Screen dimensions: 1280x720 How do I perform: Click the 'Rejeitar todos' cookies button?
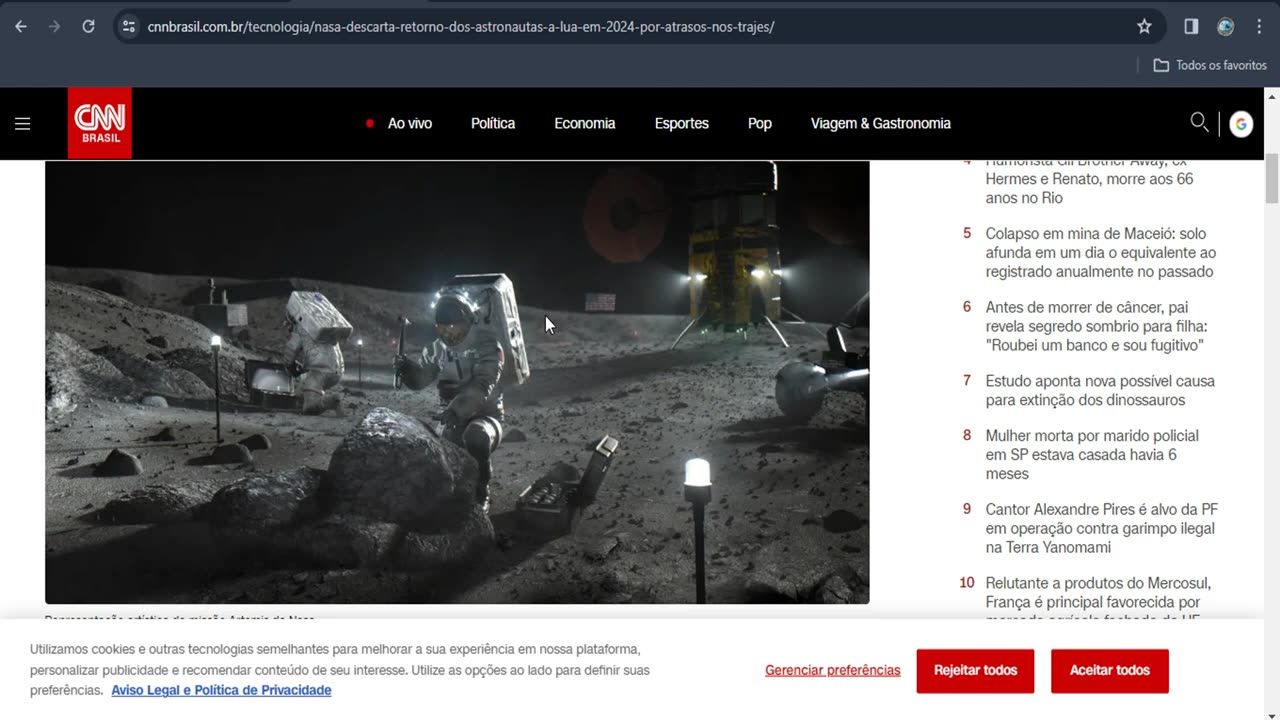(x=976, y=670)
